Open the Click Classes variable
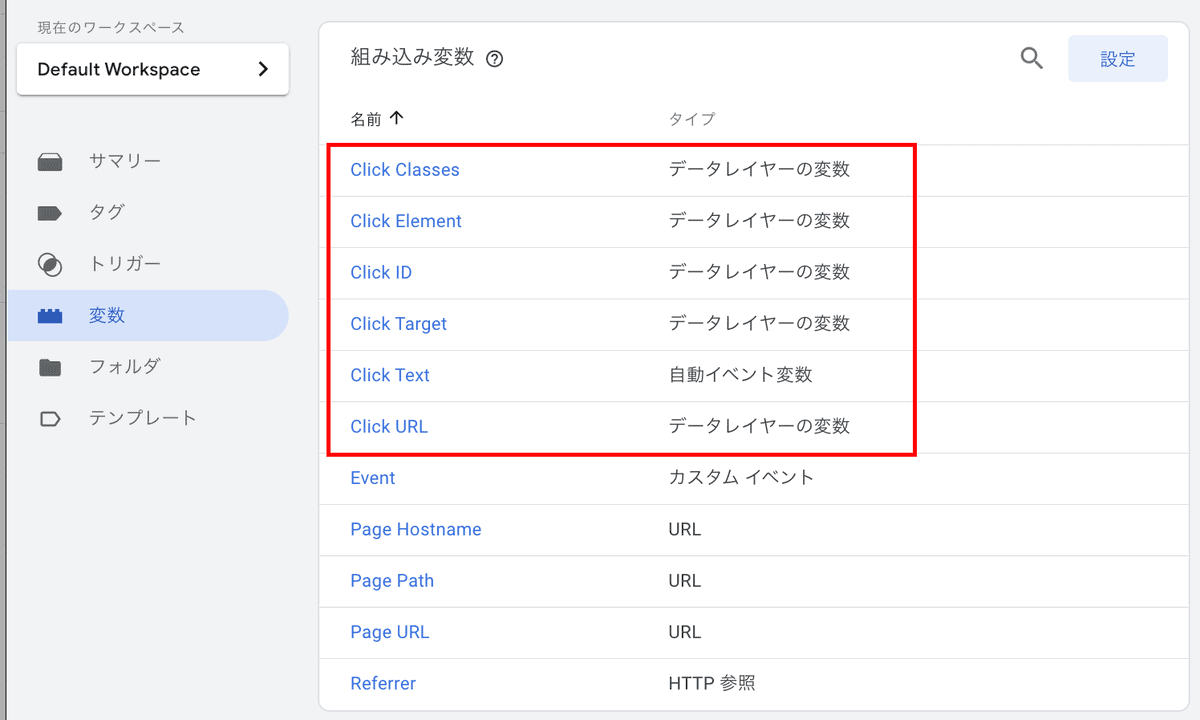The image size is (1200, 720). click(x=405, y=170)
